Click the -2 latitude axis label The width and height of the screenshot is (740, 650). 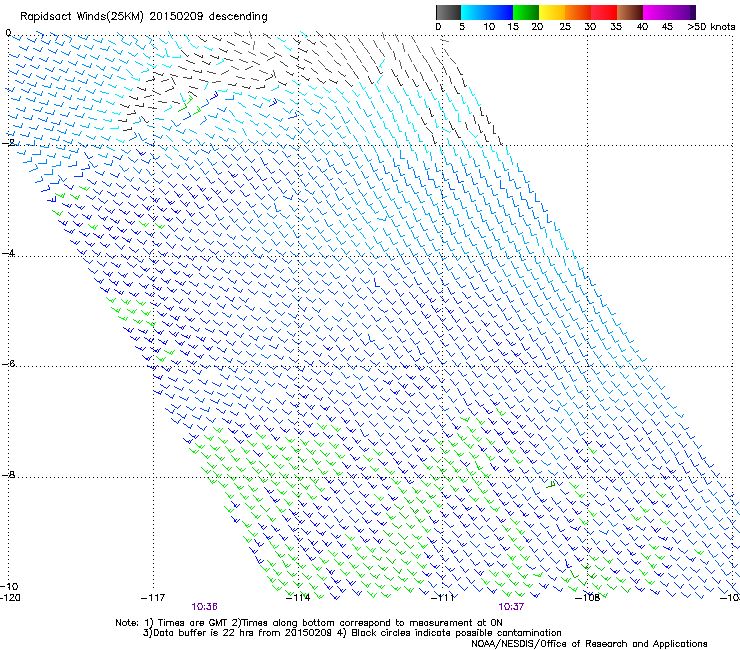click(9, 142)
